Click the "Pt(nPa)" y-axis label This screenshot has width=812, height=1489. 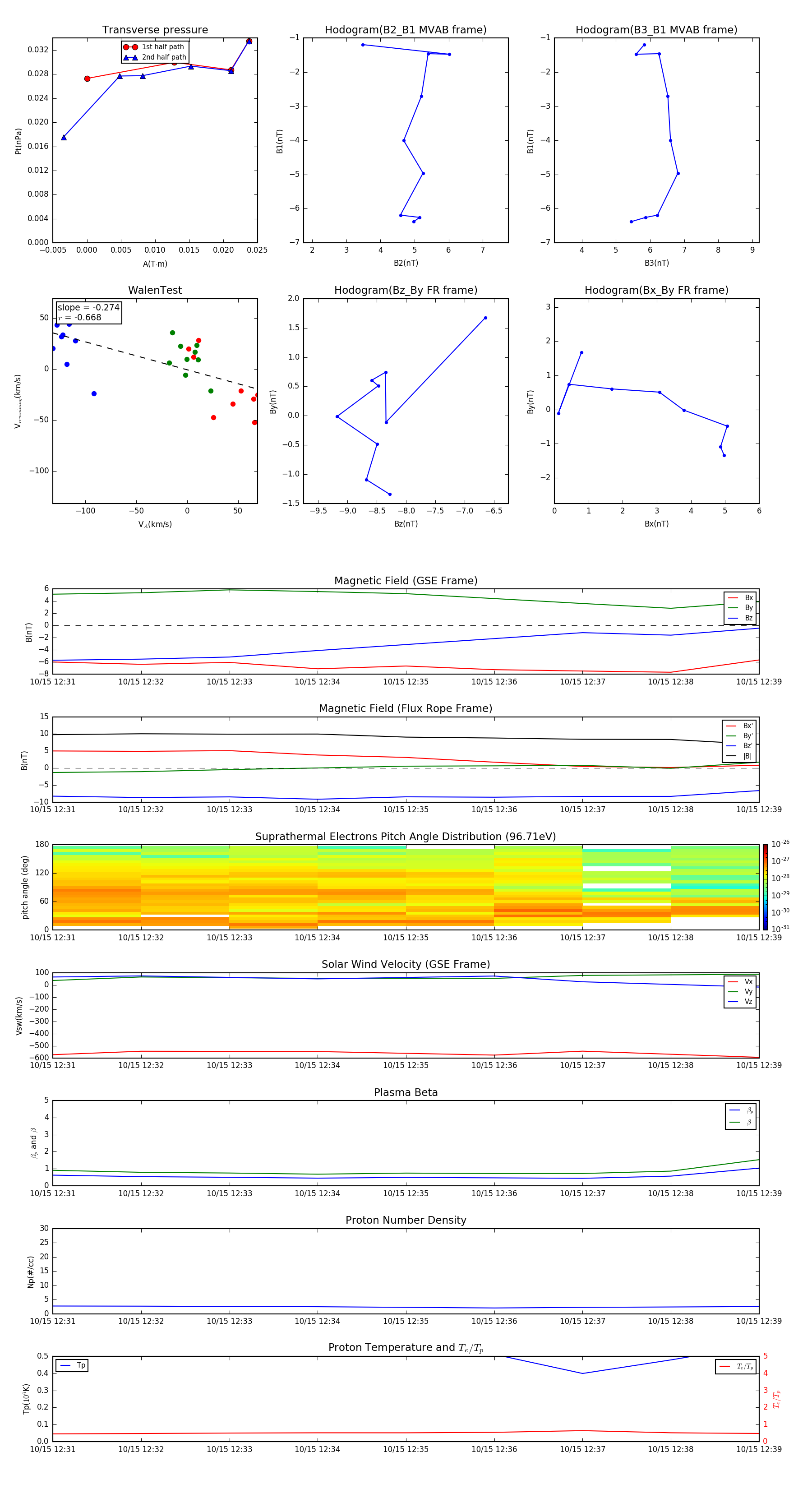[18, 141]
